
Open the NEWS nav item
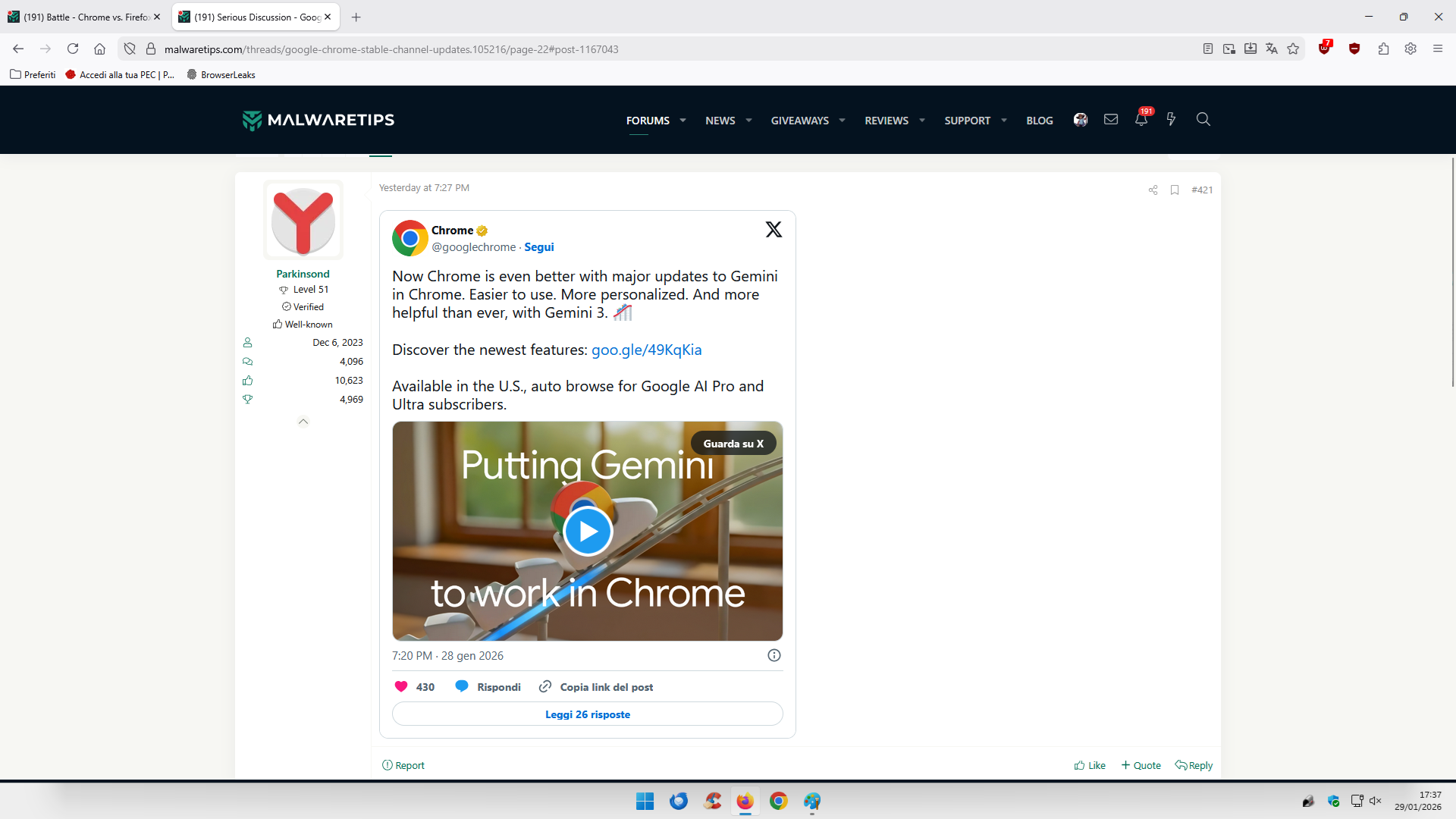coord(720,121)
